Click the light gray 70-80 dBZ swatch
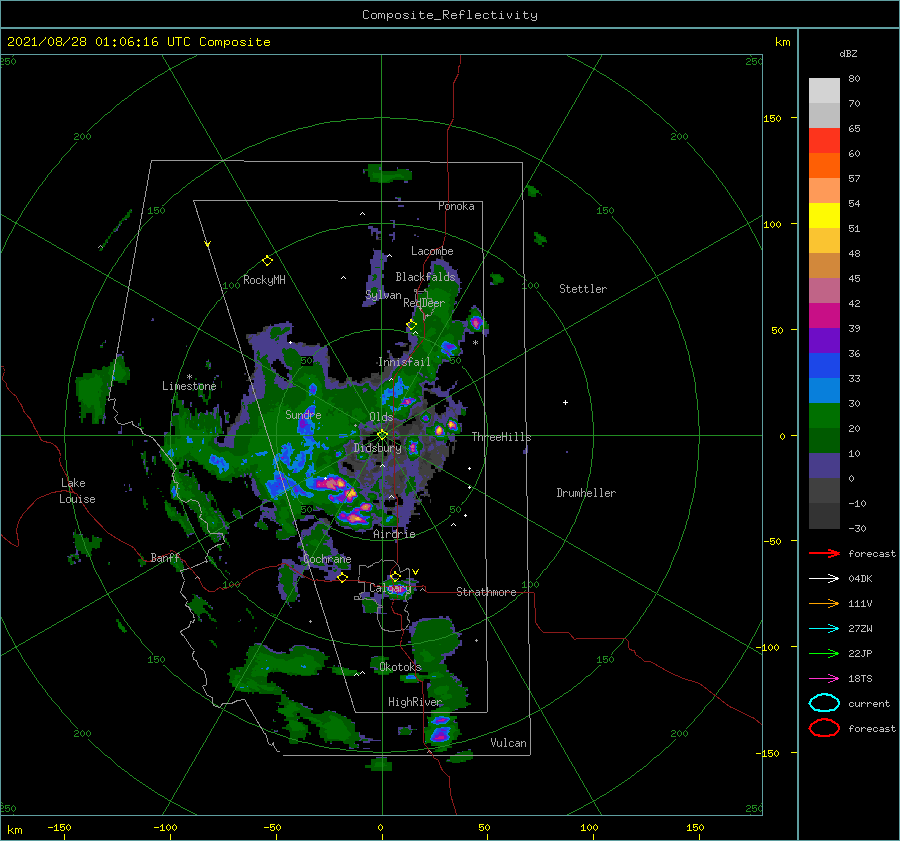The image size is (900, 841). pos(824,91)
